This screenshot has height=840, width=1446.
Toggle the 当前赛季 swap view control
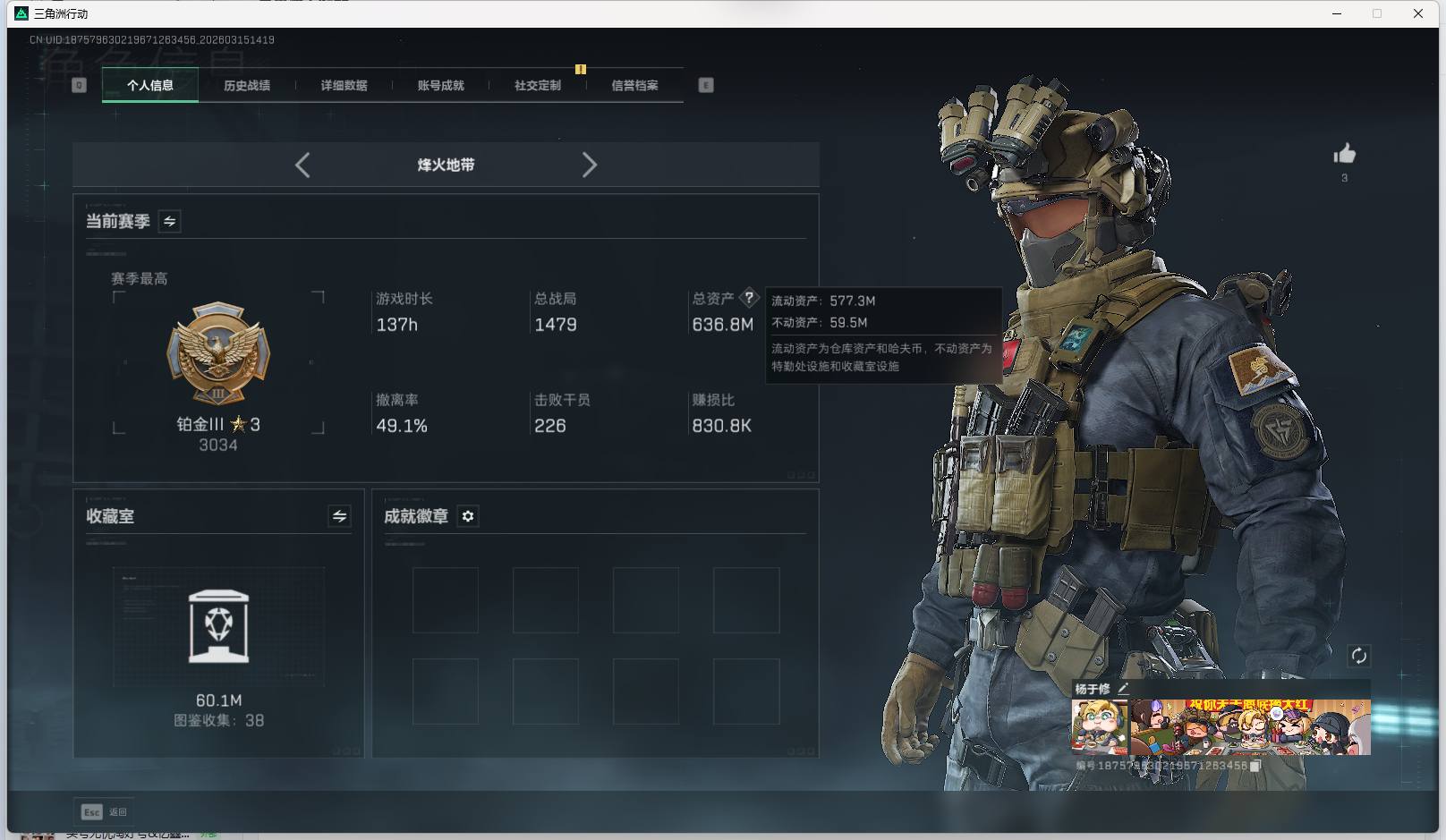pos(168,221)
